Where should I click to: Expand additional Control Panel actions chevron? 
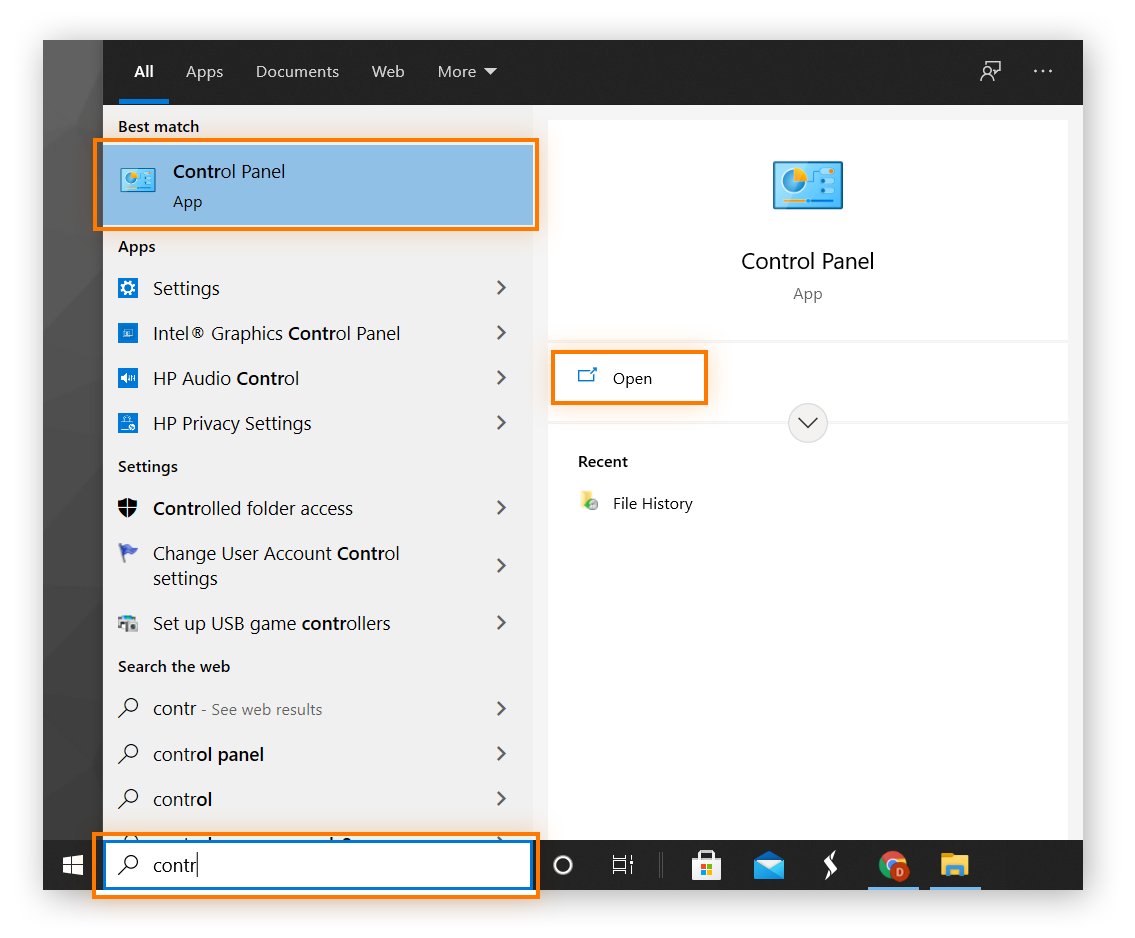coord(807,423)
